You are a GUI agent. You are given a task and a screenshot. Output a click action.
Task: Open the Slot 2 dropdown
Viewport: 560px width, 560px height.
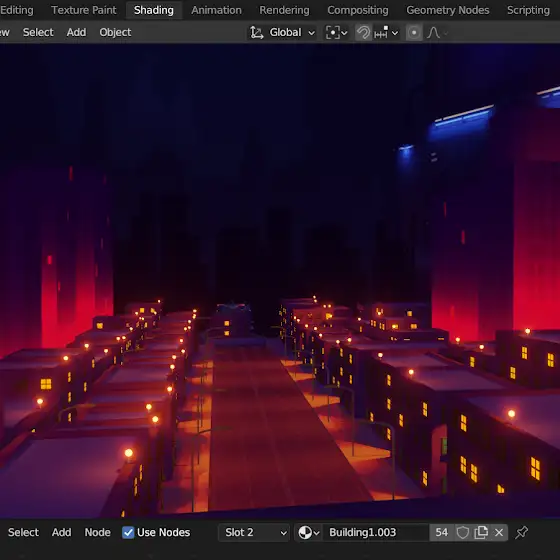254,532
